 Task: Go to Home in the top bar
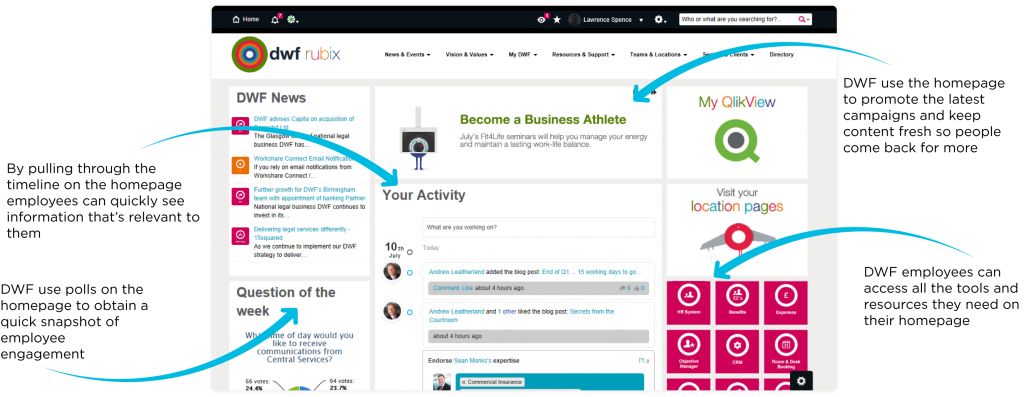246,20
